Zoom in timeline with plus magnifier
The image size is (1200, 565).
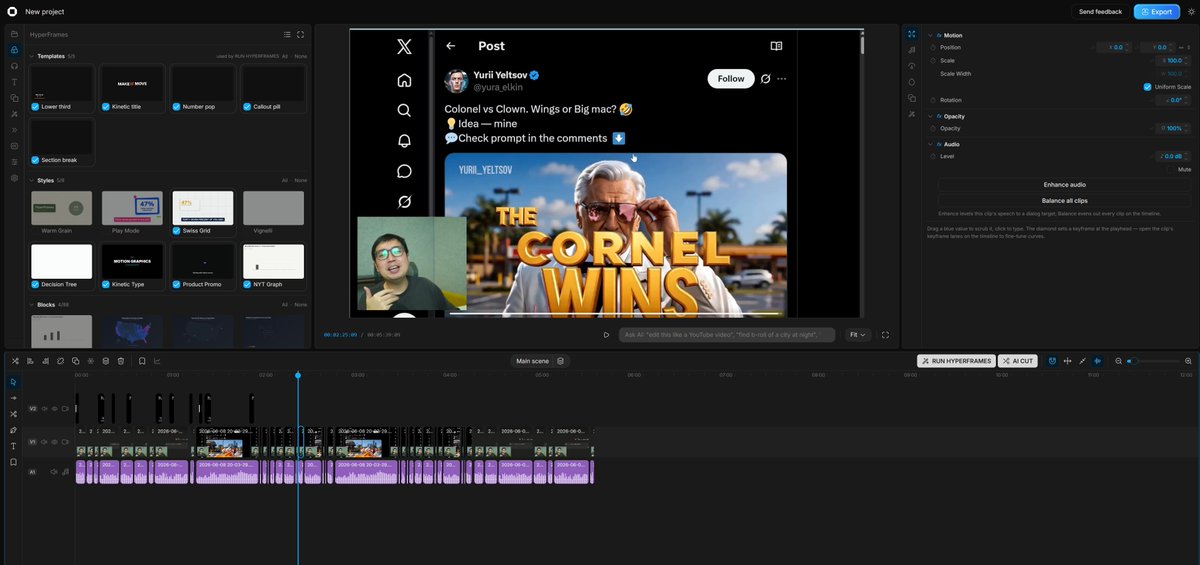tap(1188, 361)
